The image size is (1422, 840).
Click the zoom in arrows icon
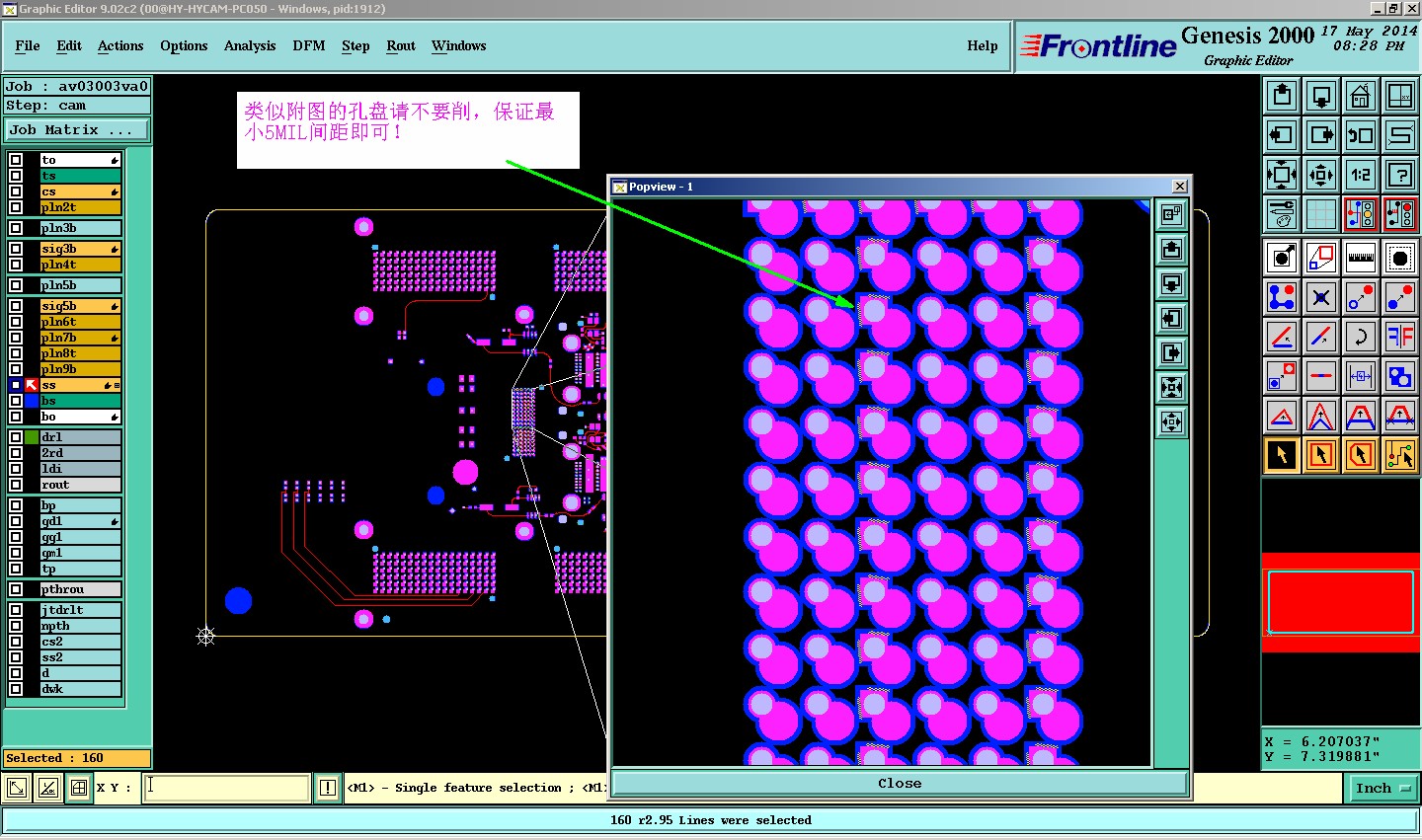(x=1282, y=175)
